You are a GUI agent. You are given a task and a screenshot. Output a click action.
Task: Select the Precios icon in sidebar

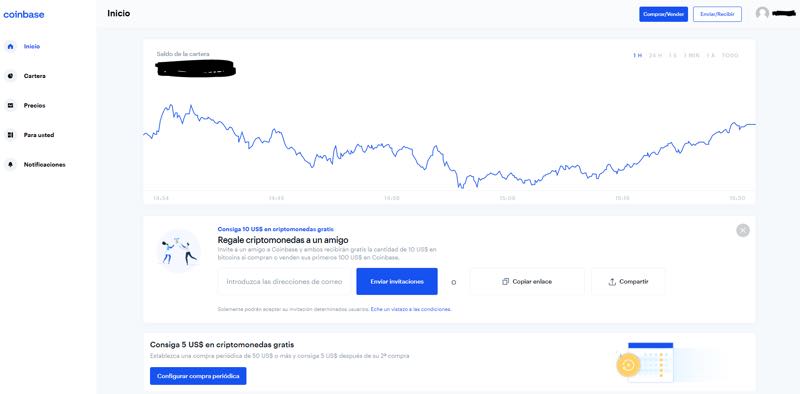tap(10, 106)
